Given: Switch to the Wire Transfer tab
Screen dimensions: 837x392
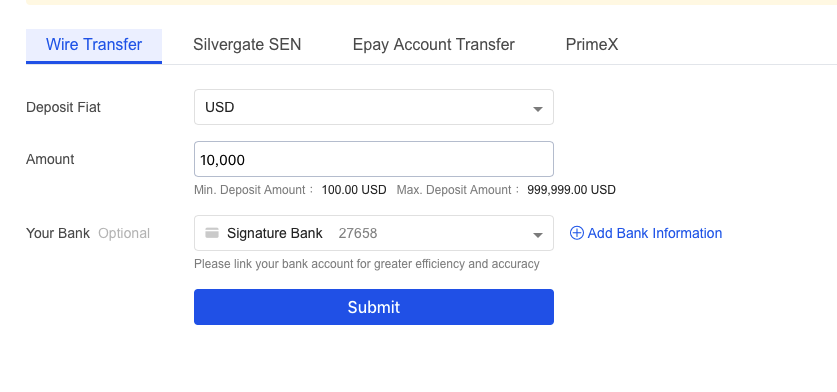Looking at the screenshot, I should tap(94, 45).
